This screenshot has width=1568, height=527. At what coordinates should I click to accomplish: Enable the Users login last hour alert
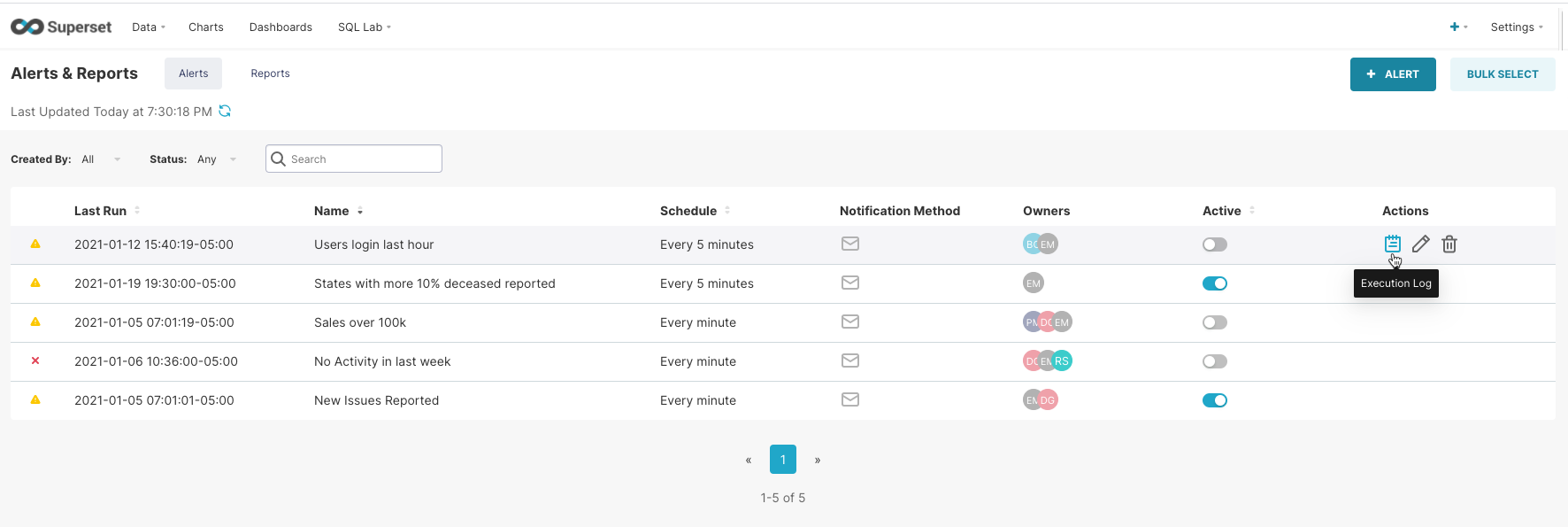(x=1214, y=244)
